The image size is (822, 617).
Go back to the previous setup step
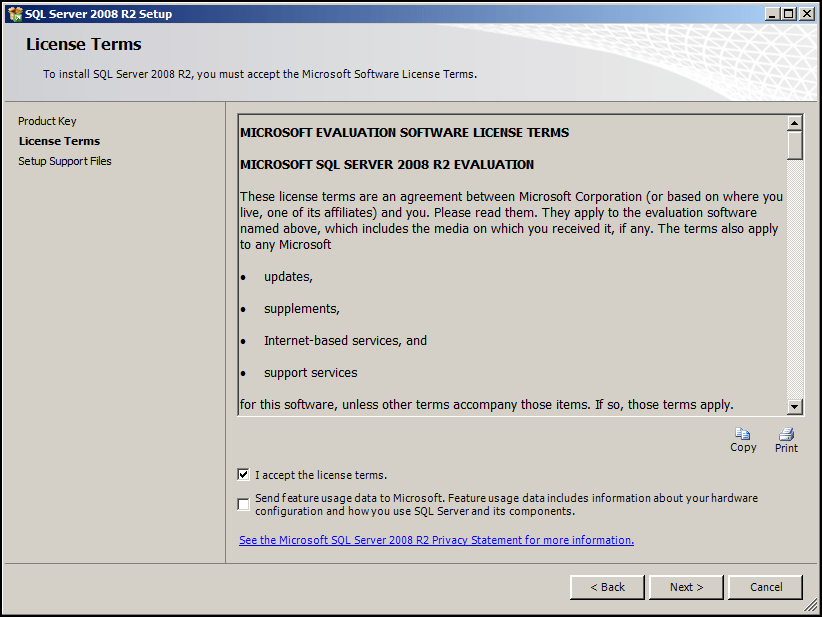[x=607, y=587]
